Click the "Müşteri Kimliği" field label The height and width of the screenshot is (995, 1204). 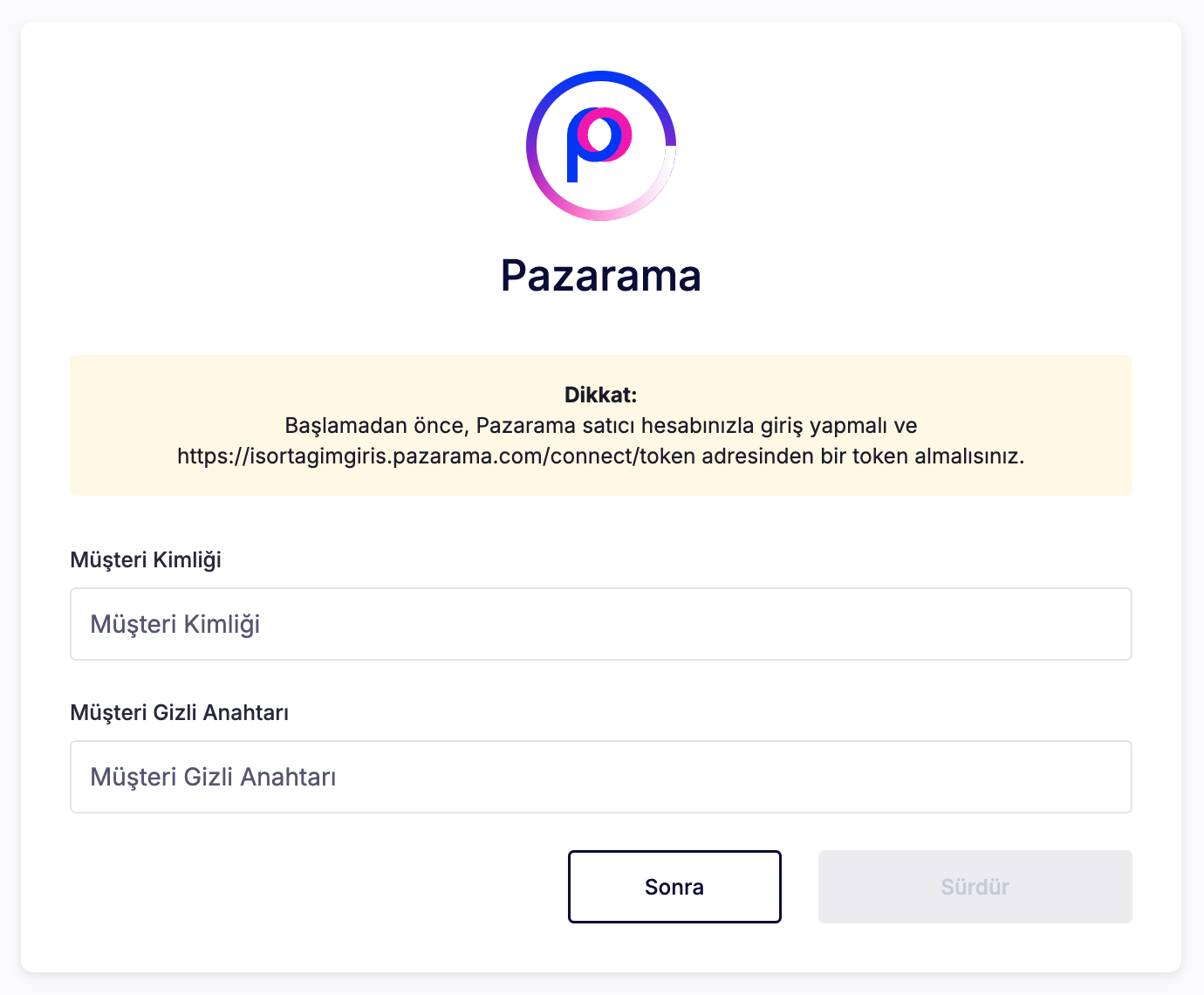[146, 559]
